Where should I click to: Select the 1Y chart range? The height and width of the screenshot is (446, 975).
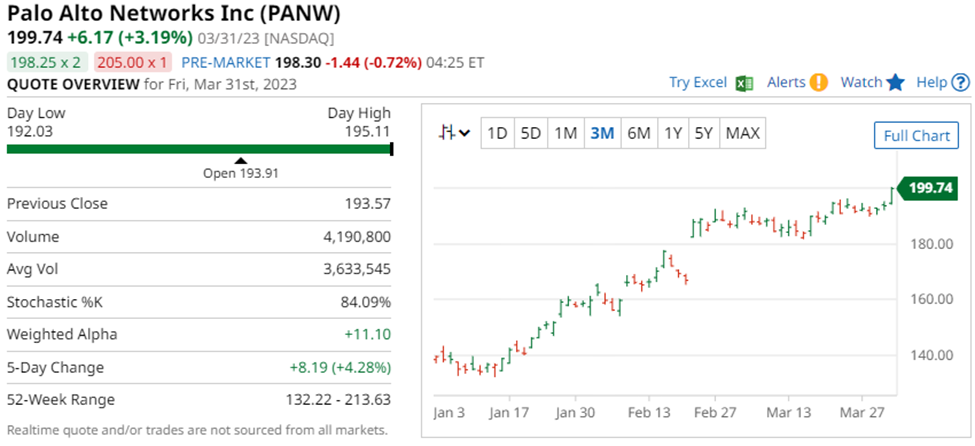pyautogui.click(x=673, y=133)
